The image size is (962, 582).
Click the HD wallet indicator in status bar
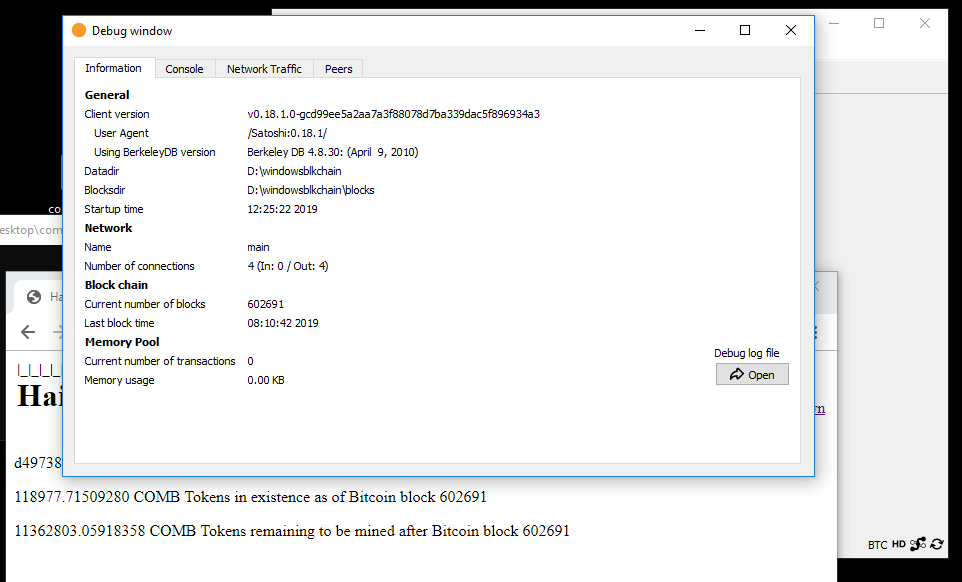pos(899,544)
